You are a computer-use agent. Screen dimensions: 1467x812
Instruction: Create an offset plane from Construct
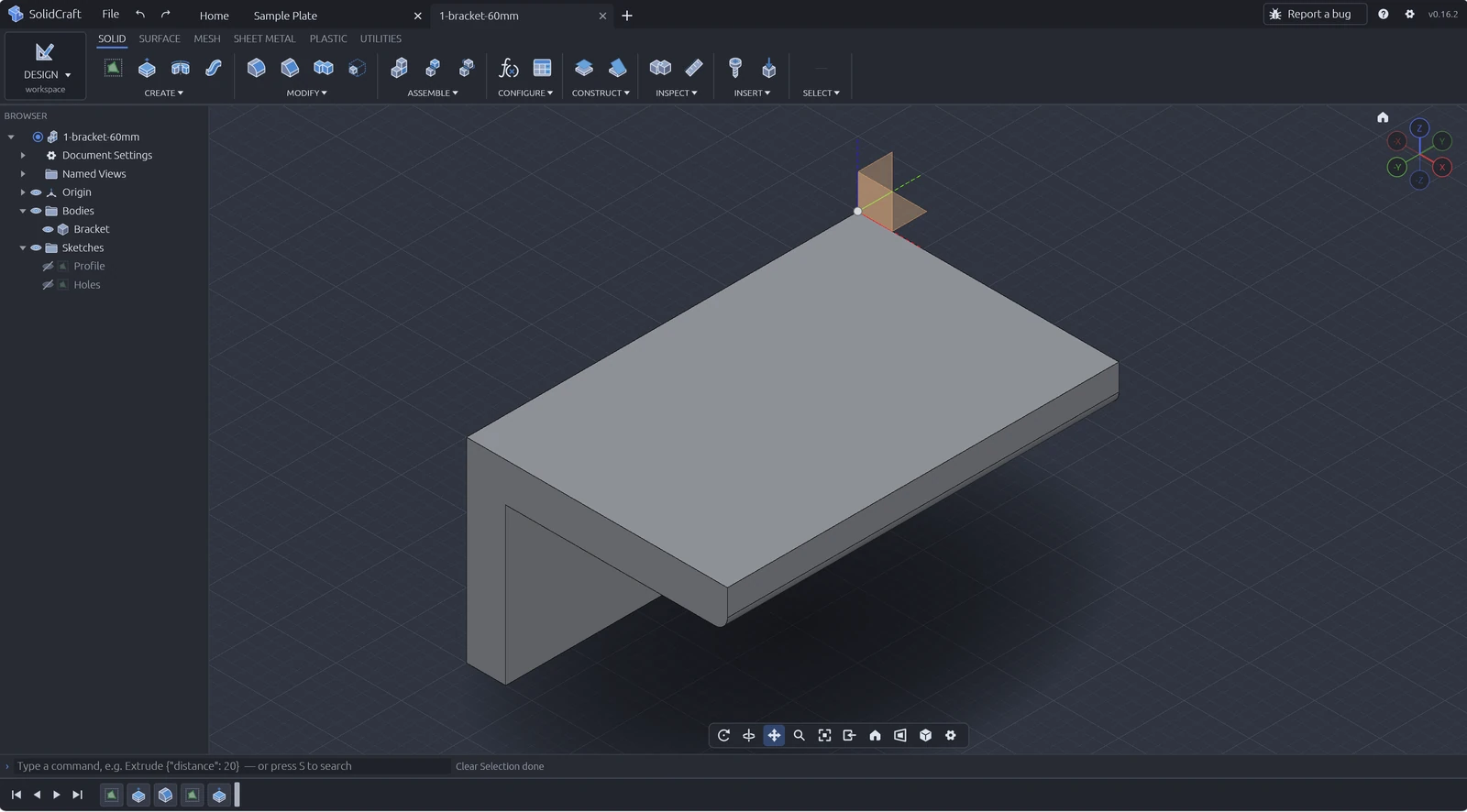(584, 68)
